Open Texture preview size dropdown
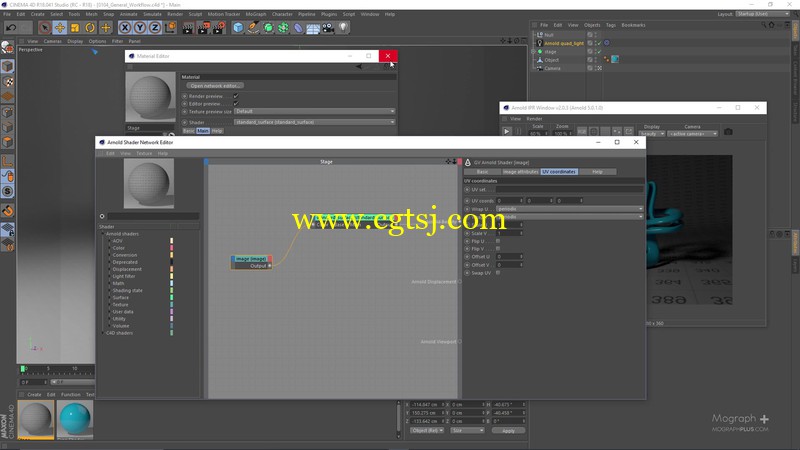This screenshot has width=800, height=450. pos(315,111)
